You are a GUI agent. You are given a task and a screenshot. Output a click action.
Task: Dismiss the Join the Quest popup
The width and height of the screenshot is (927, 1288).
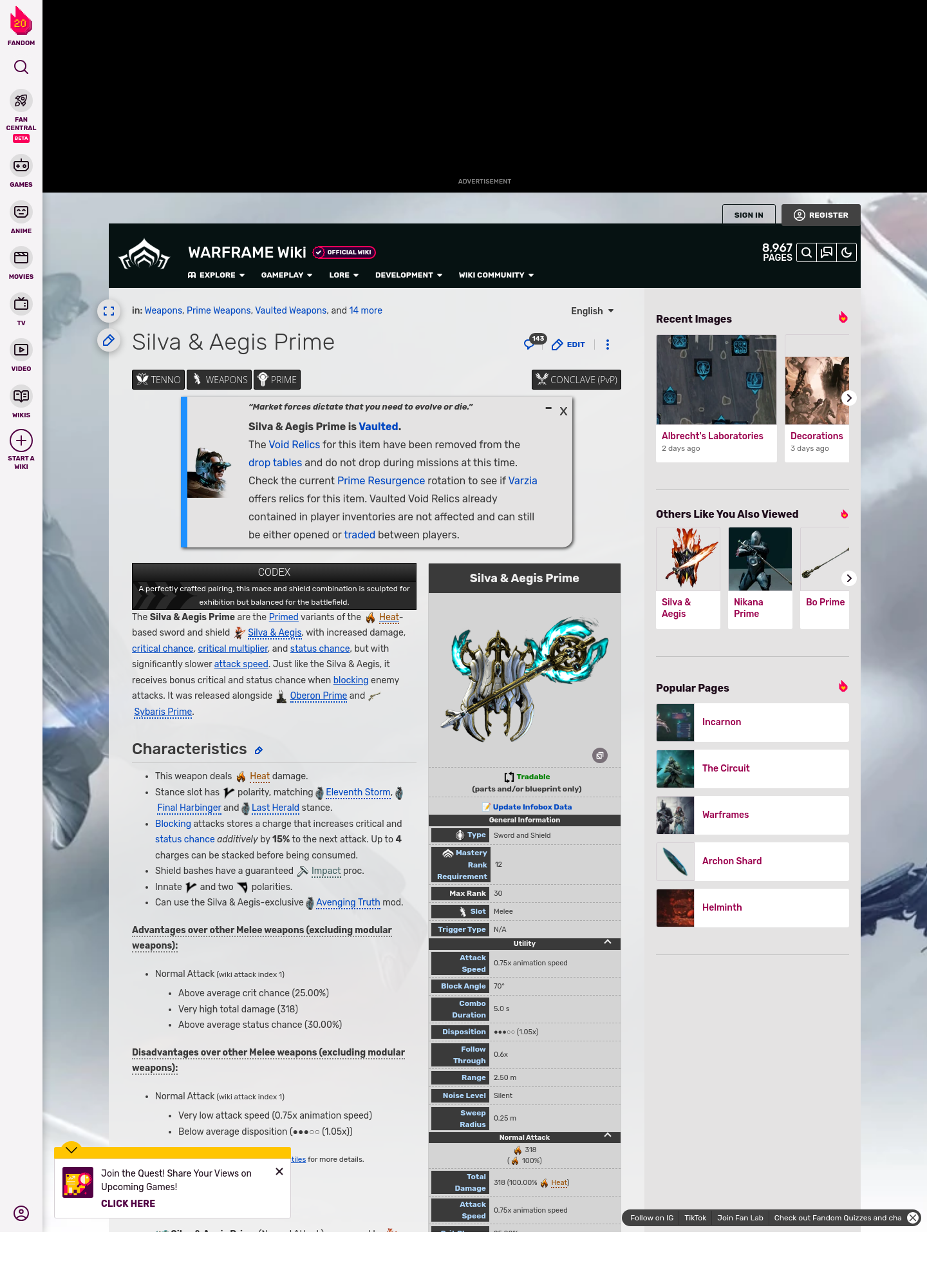point(279,1171)
